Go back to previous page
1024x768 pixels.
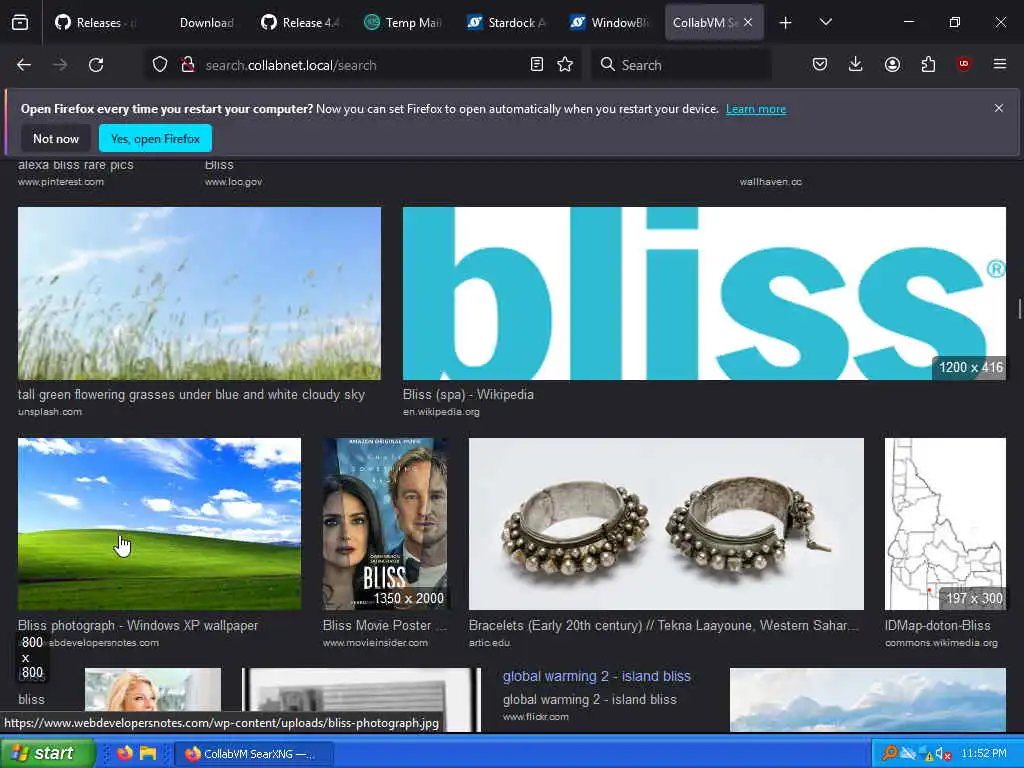point(24,65)
